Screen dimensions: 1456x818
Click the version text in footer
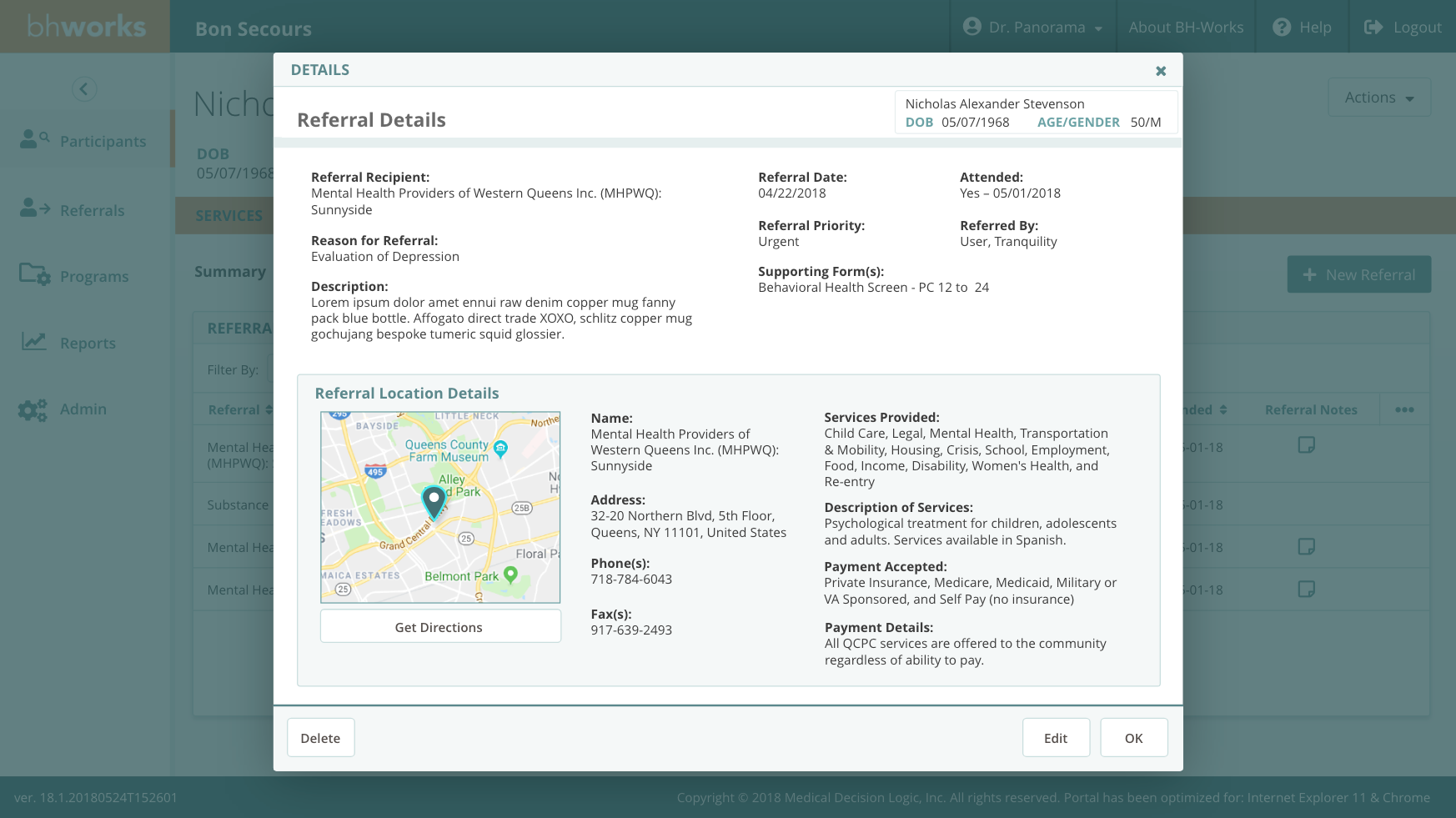(x=96, y=797)
